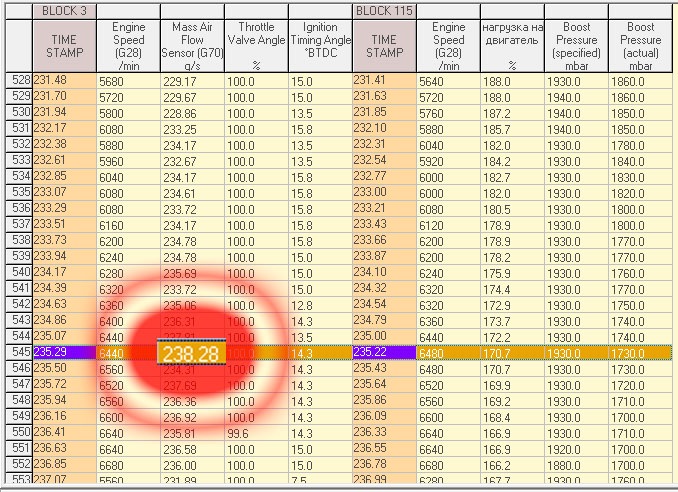Click the engine speed cell 5960
Image resolution: width=678 pixels, height=492 pixels.
point(128,161)
